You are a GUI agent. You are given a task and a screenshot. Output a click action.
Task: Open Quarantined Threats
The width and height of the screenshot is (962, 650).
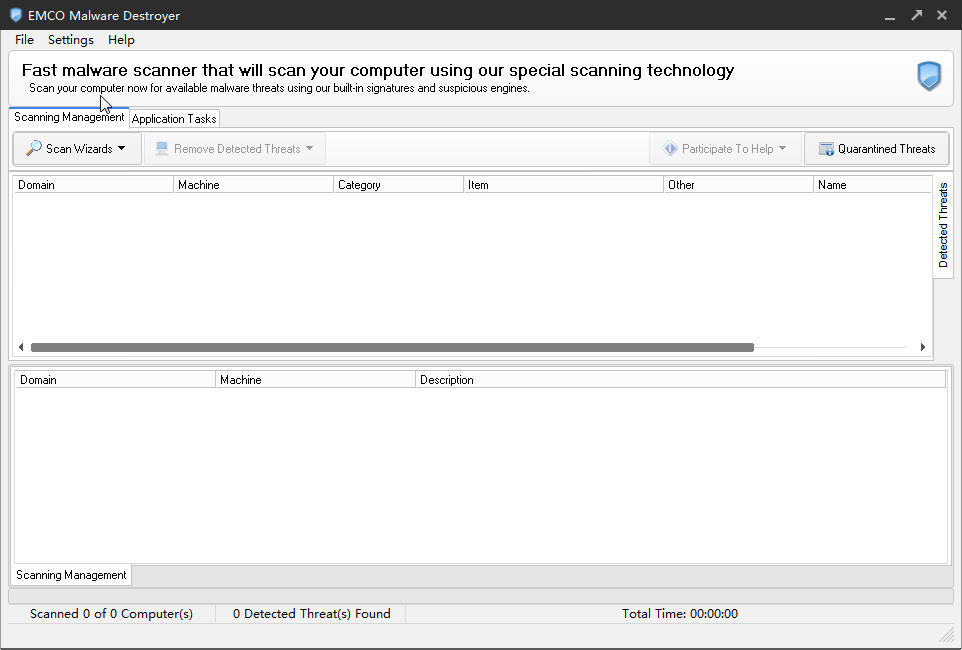876,149
